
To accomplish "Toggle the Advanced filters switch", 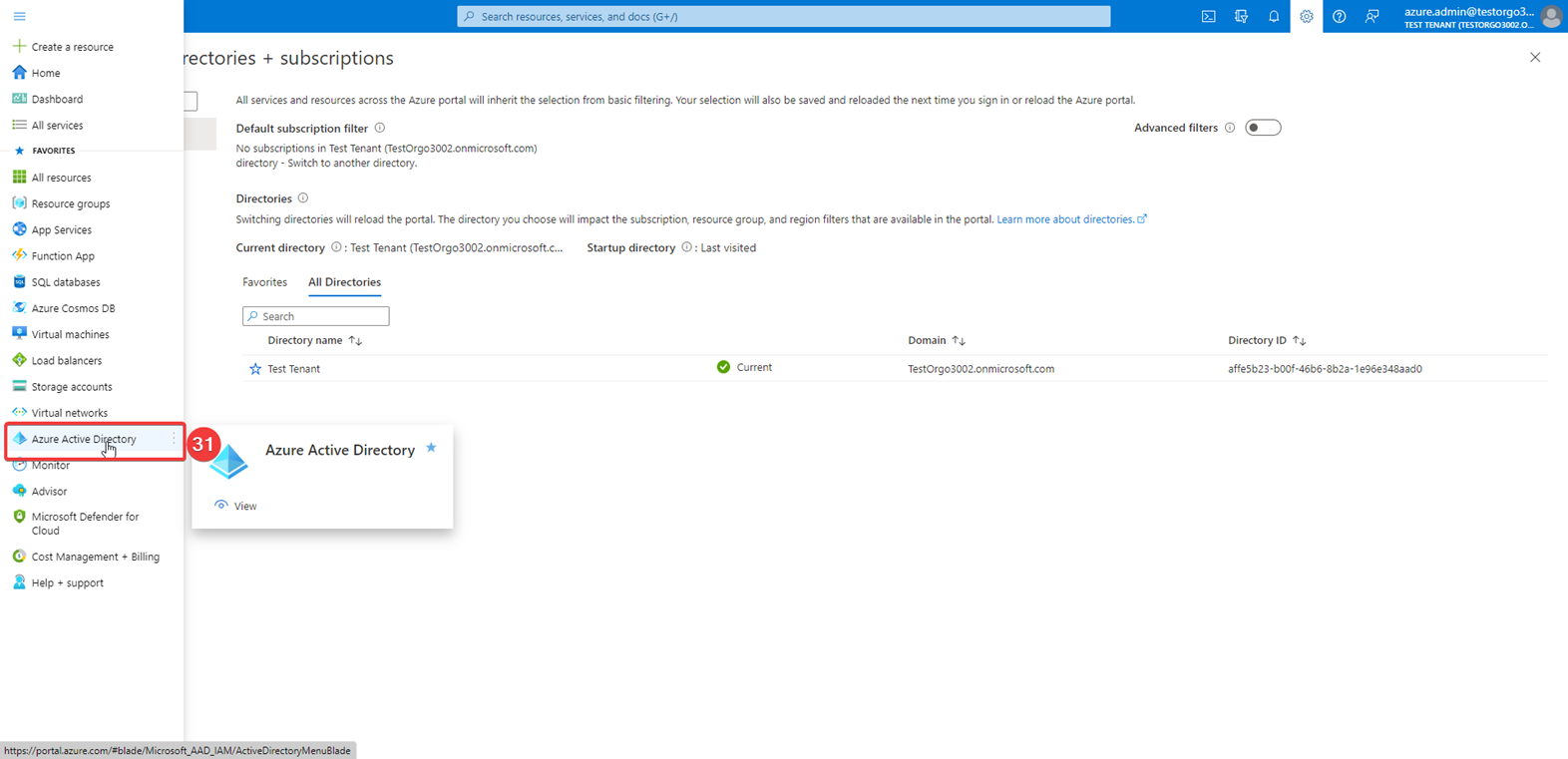I will [x=1263, y=128].
